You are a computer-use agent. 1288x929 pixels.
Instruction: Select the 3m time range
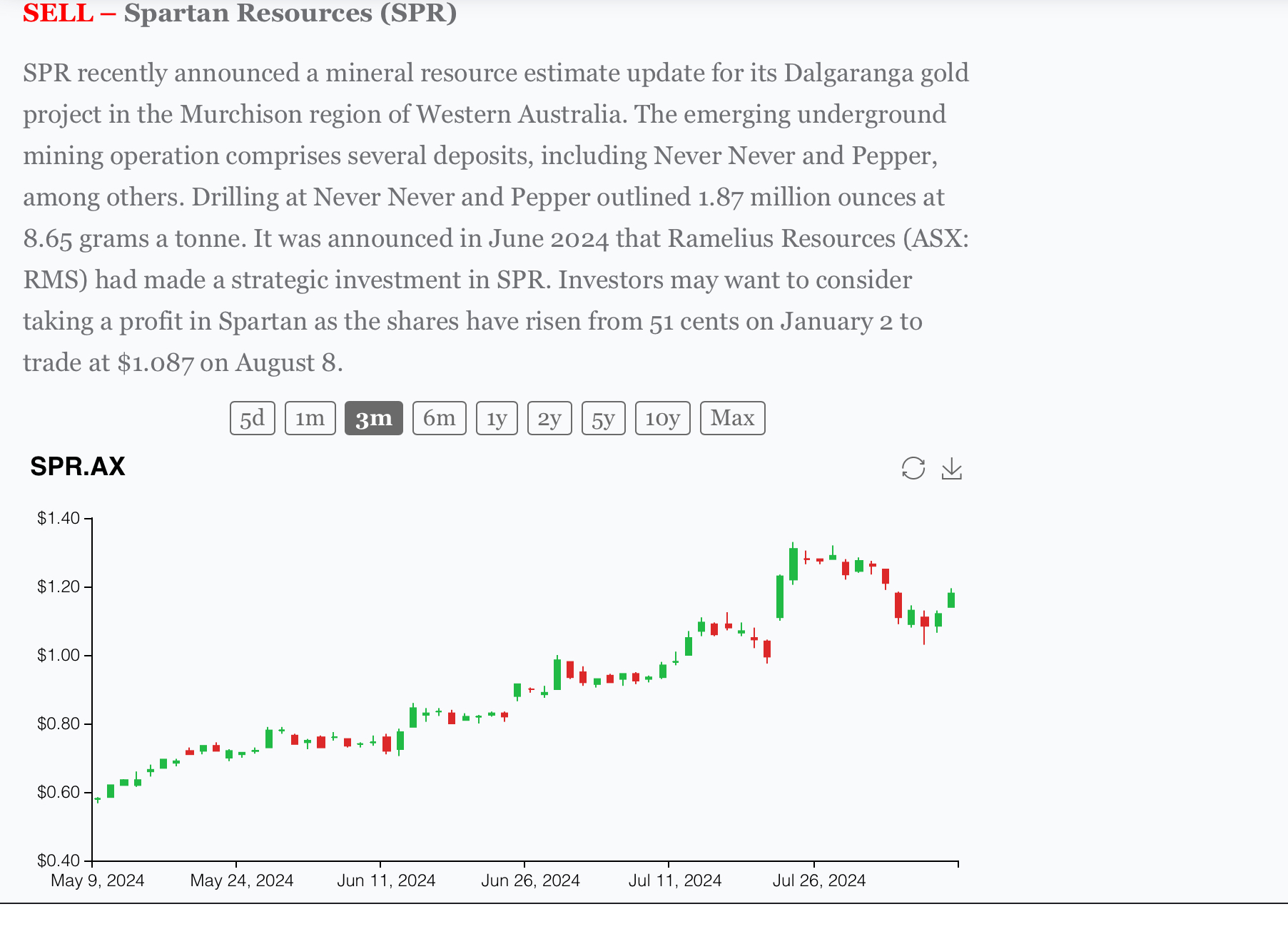coord(374,418)
